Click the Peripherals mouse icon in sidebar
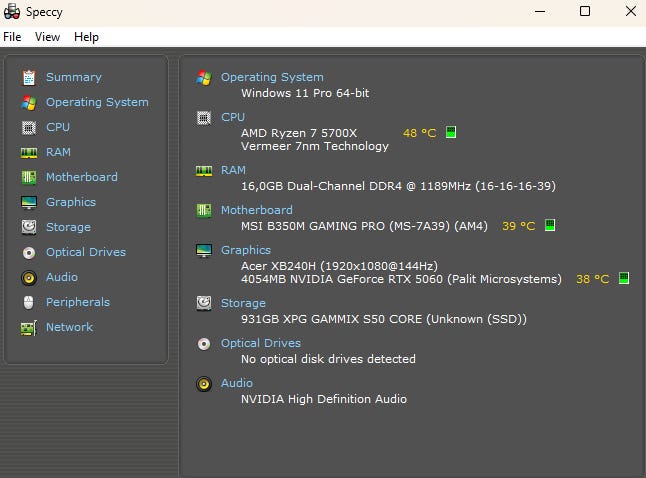This screenshot has height=478, width=646. tap(28, 302)
